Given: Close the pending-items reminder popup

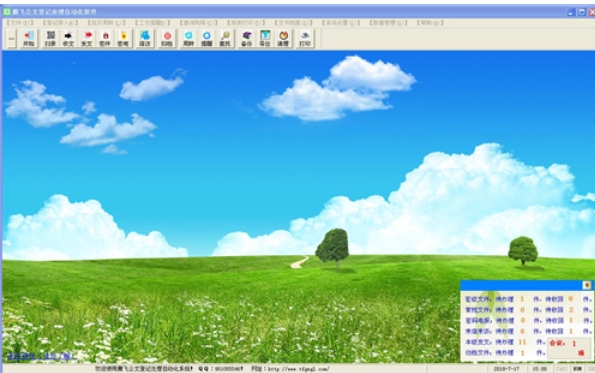Looking at the screenshot, I should (587, 285).
